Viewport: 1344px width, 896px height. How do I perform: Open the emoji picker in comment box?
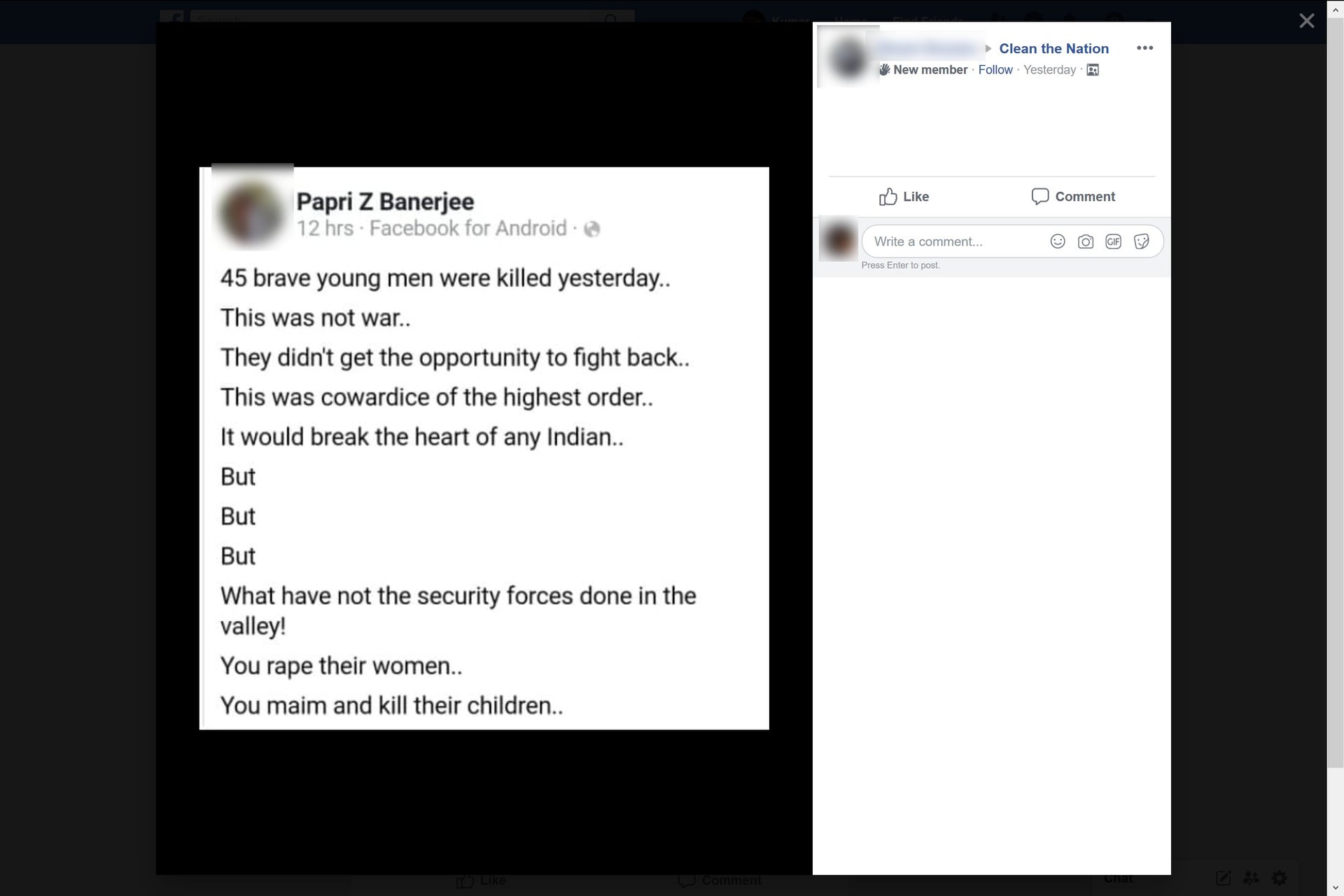pos(1058,241)
